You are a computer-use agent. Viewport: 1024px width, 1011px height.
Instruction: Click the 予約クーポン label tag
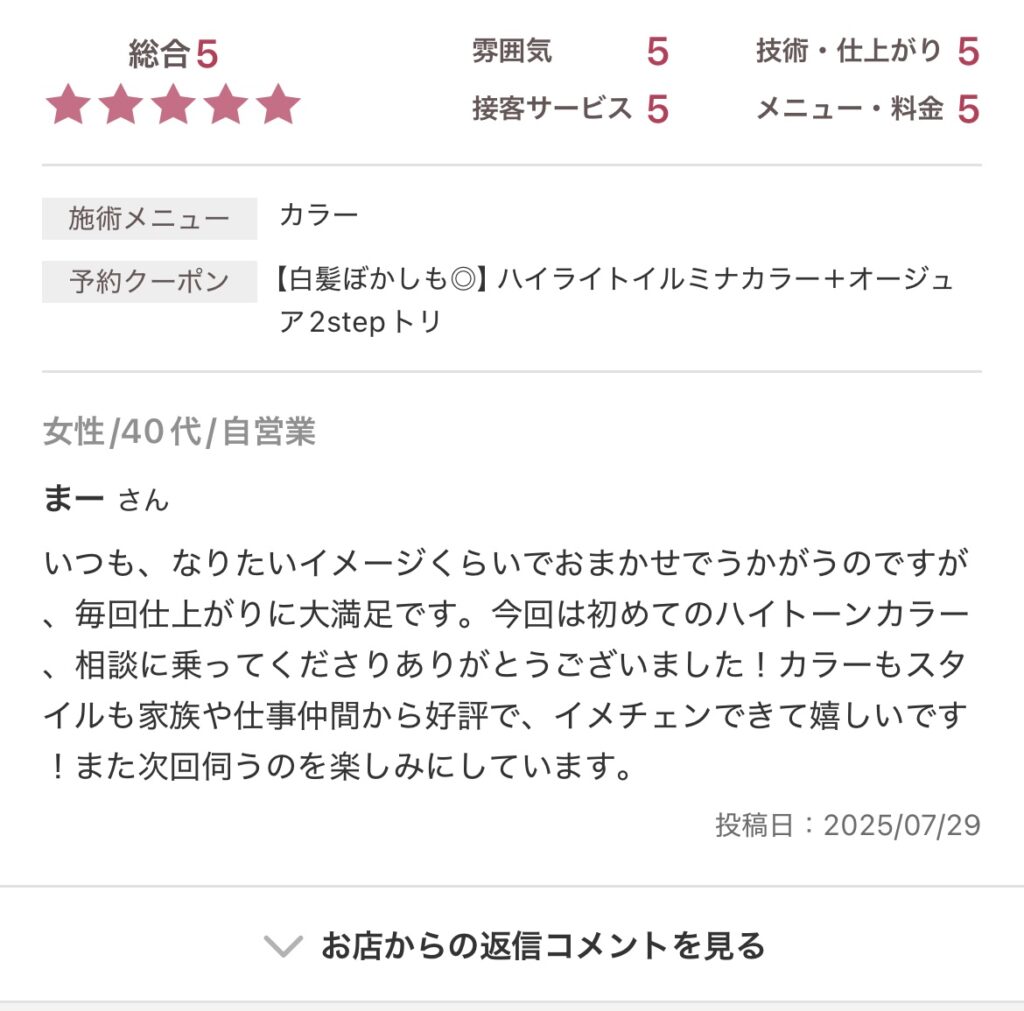tap(149, 282)
